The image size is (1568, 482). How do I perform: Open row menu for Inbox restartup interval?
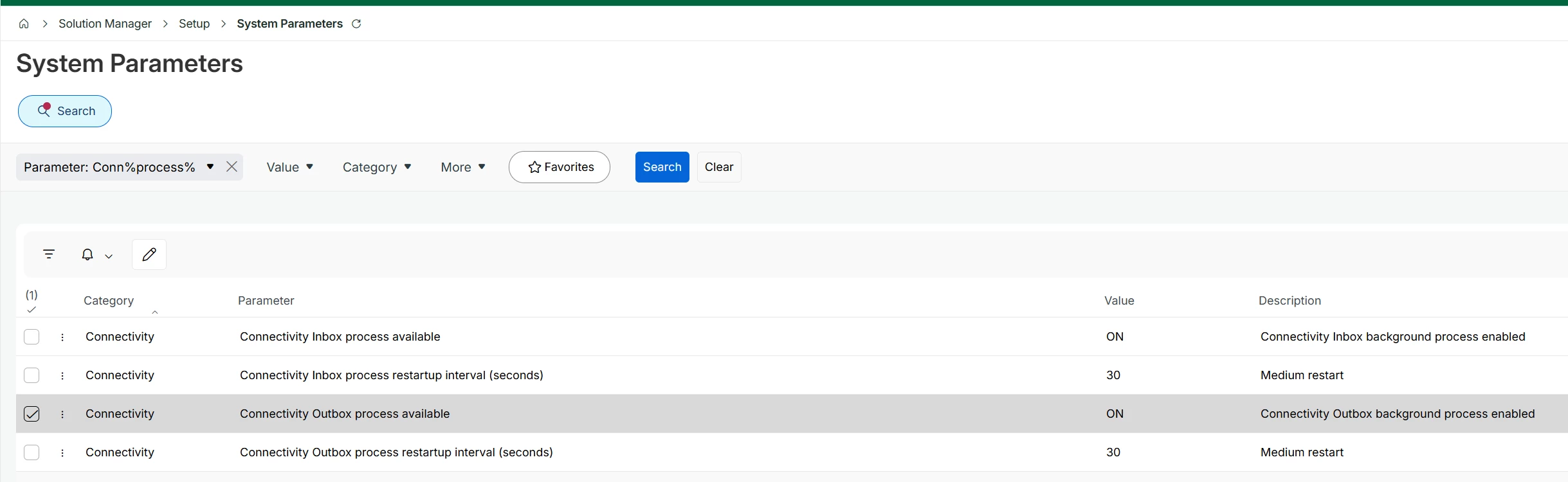[62, 375]
